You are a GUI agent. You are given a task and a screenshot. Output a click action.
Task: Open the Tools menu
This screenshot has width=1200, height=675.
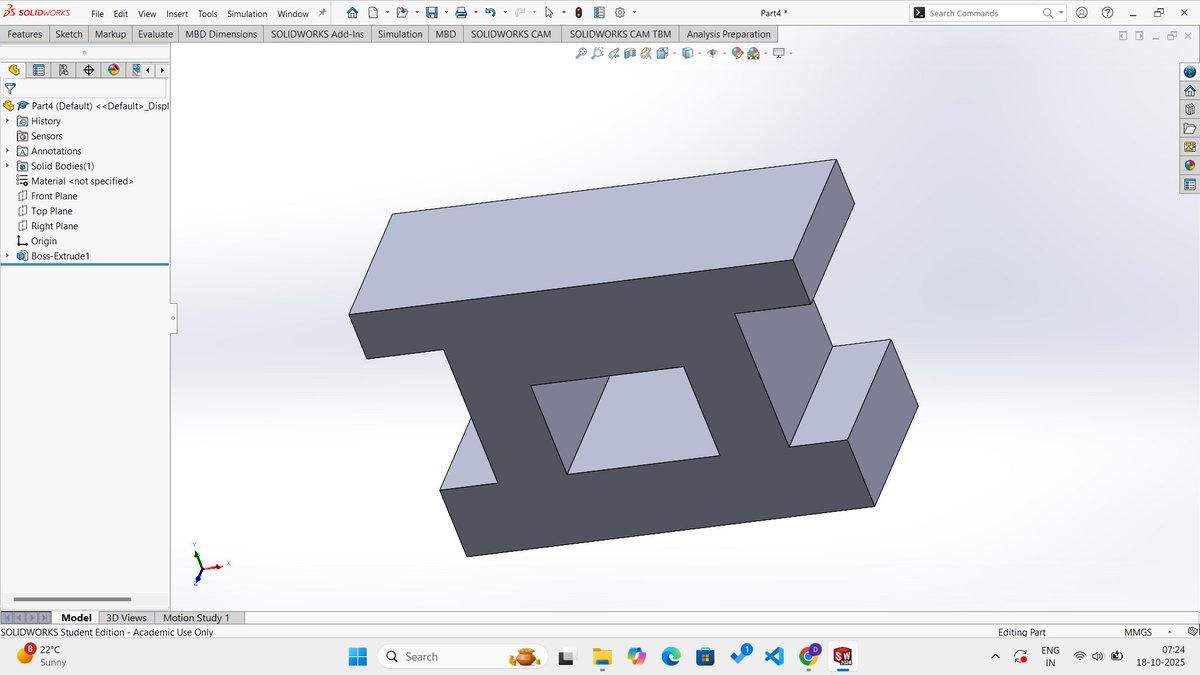tap(207, 14)
